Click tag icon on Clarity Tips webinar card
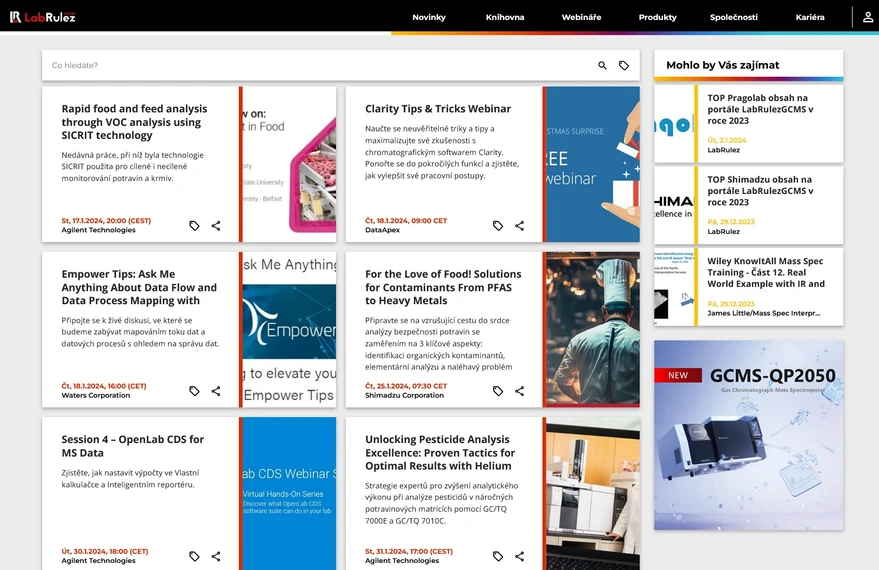 (498, 226)
